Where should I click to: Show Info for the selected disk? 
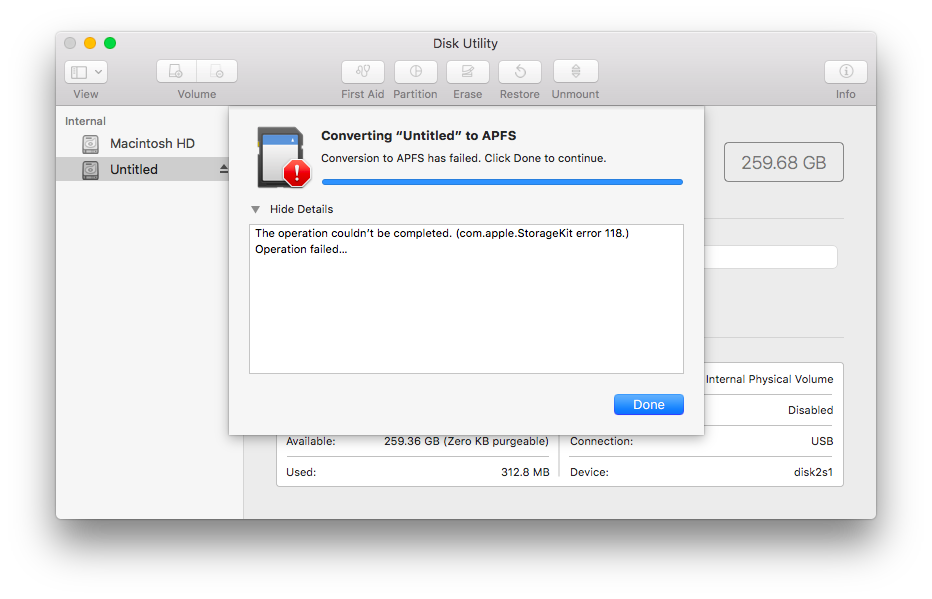pos(845,71)
